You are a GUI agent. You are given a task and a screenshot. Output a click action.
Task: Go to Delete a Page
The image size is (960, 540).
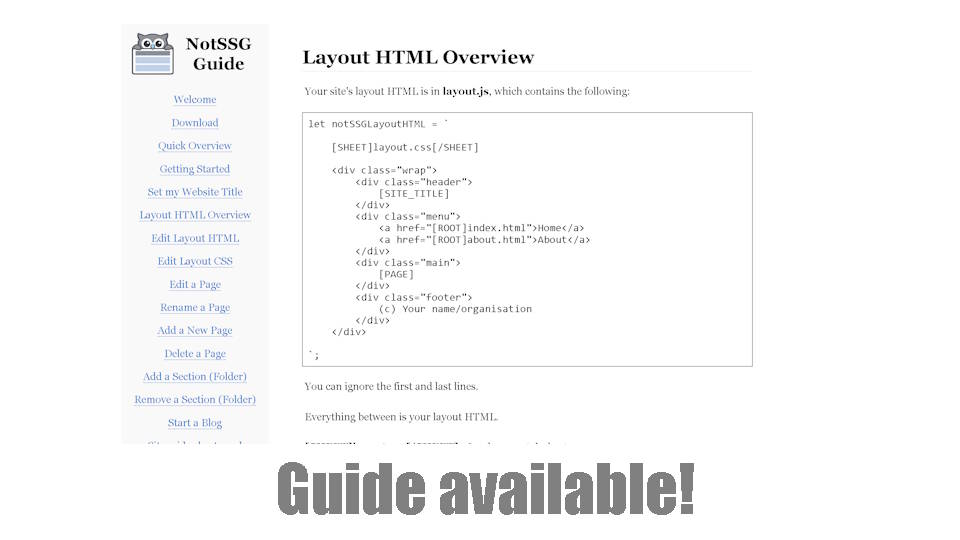coord(195,354)
